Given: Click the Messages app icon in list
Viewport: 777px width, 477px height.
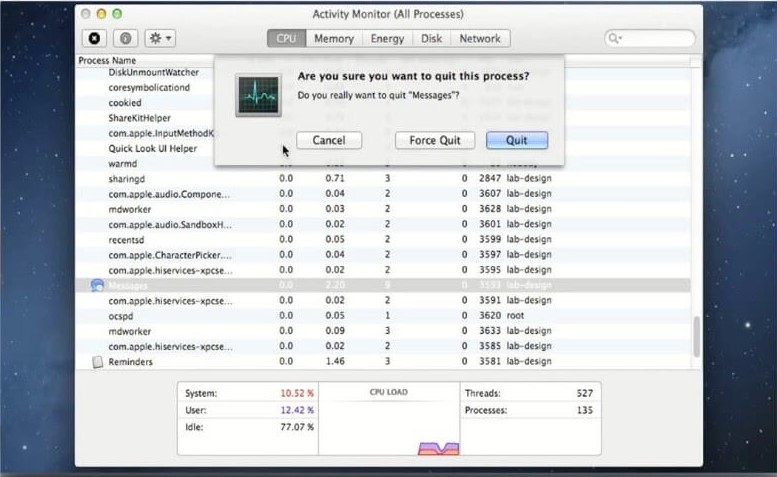Looking at the screenshot, I should pyautogui.click(x=98, y=285).
